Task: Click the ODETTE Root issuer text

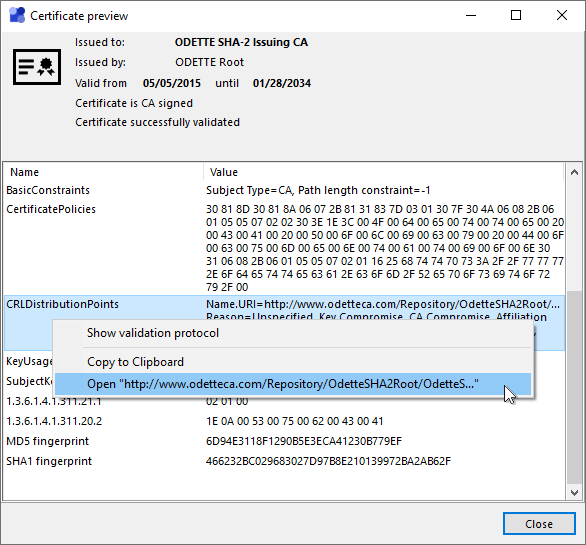Action: pyautogui.click(x=209, y=62)
